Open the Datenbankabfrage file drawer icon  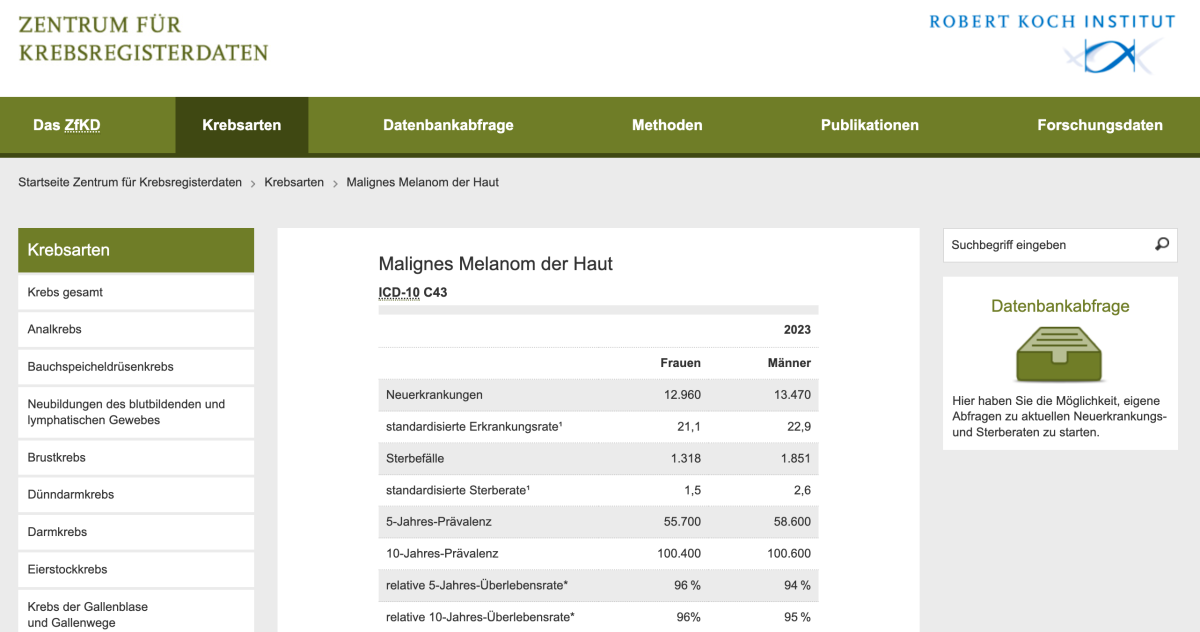[x=1060, y=352]
